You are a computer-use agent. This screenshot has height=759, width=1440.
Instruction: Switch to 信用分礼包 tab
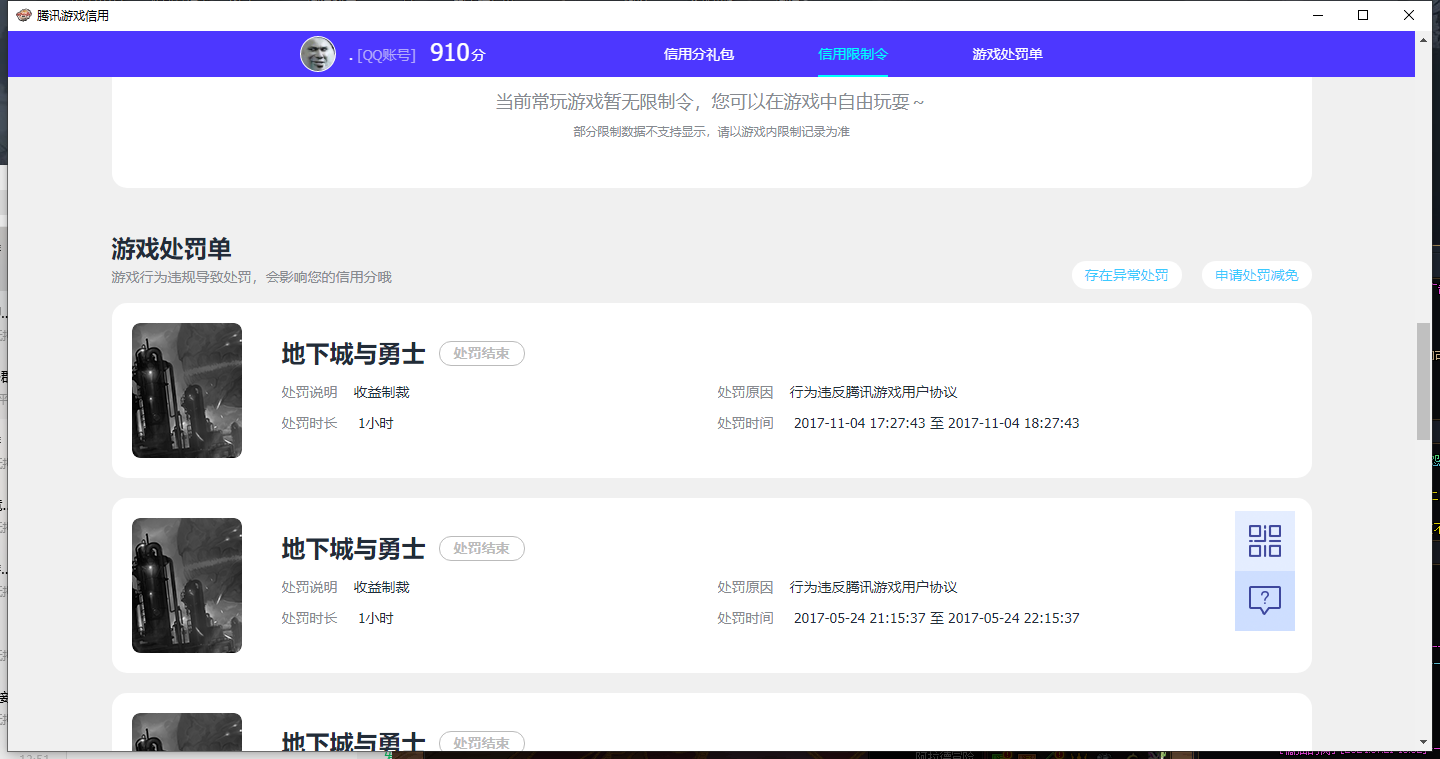[699, 54]
